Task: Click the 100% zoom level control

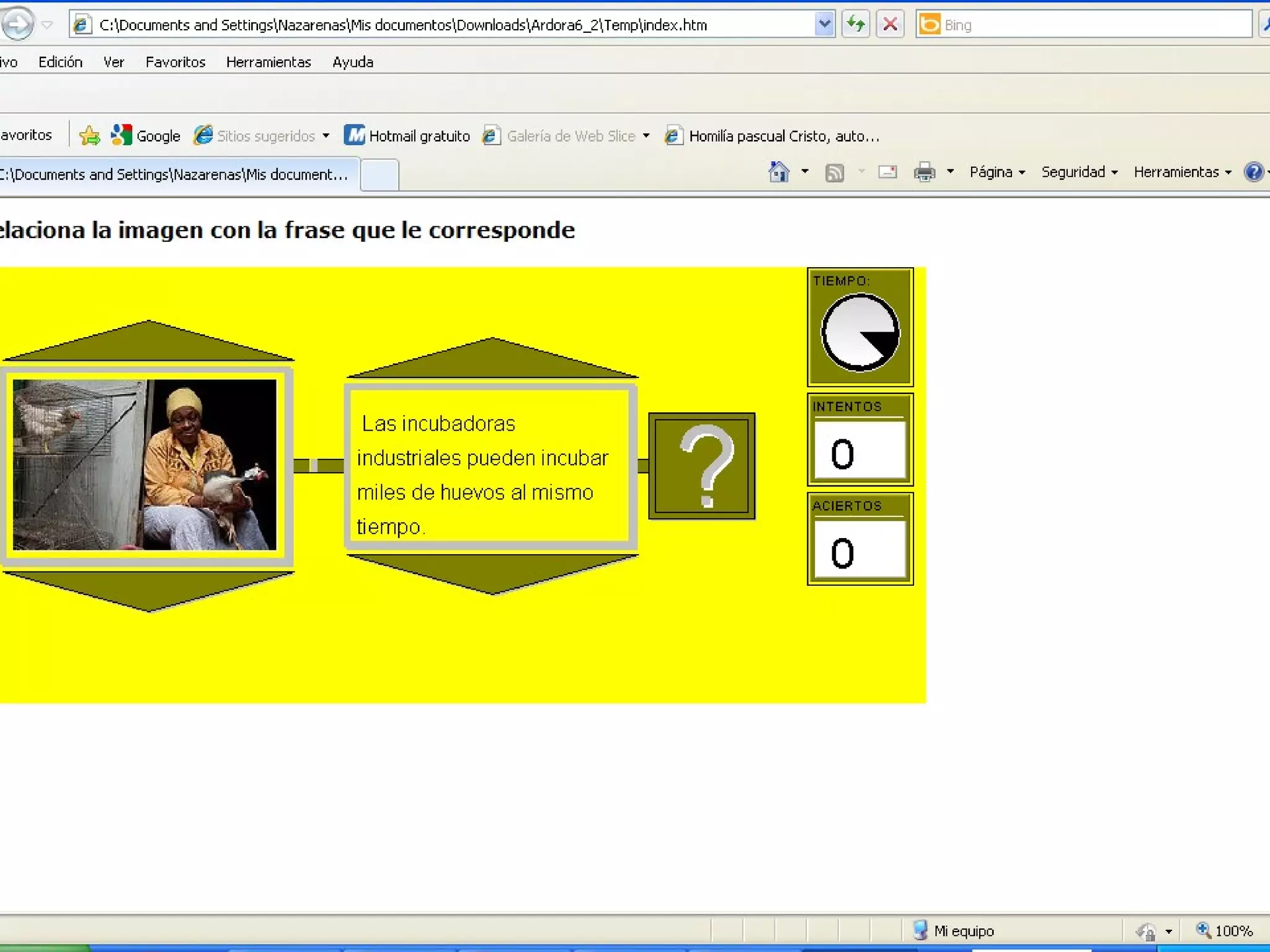Action: pos(1225,931)
